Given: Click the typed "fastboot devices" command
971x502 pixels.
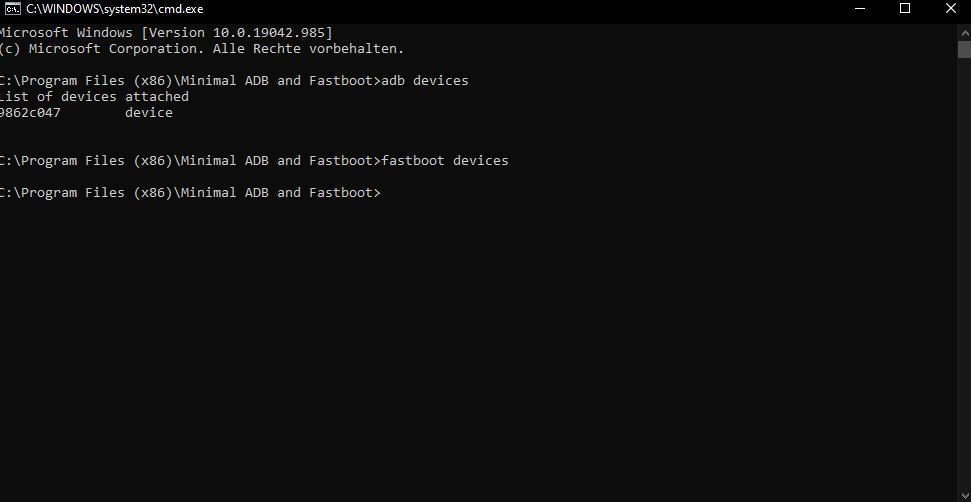Looking at the screenshot, I should coord(445,160).
